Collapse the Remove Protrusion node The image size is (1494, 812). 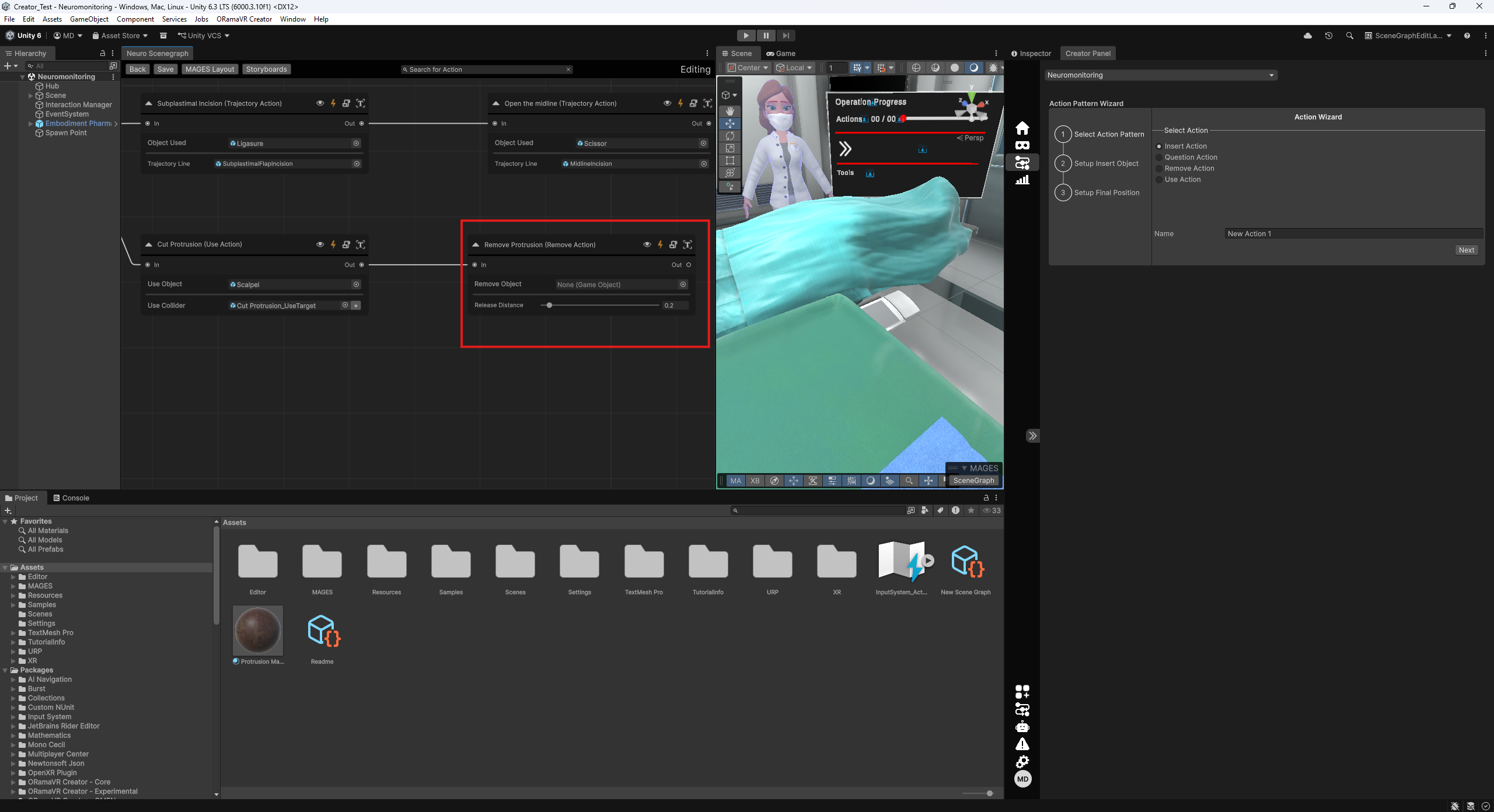(476, 245)
